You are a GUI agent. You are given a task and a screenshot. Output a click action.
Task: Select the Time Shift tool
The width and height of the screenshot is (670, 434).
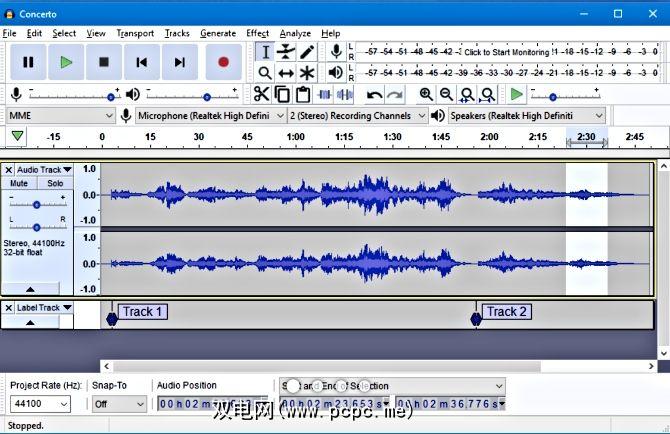pos(286,73)
